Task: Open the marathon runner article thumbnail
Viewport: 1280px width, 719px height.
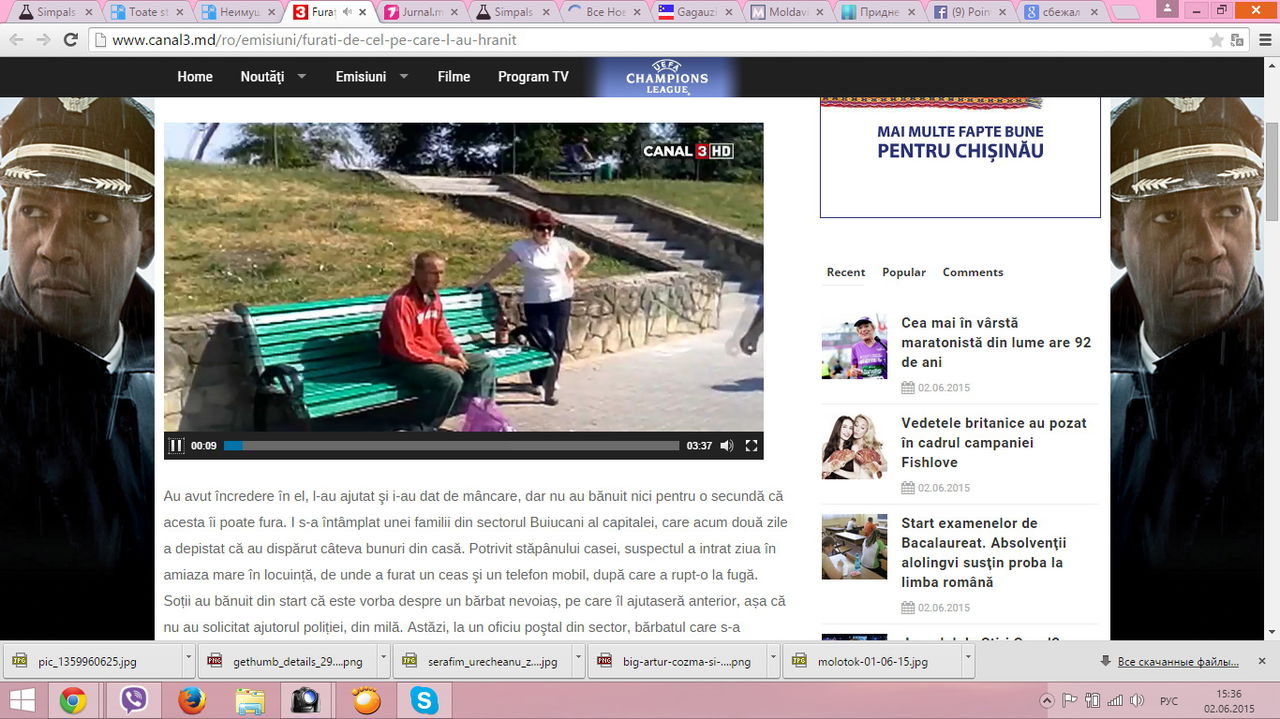Action: (x=854, y=347)
